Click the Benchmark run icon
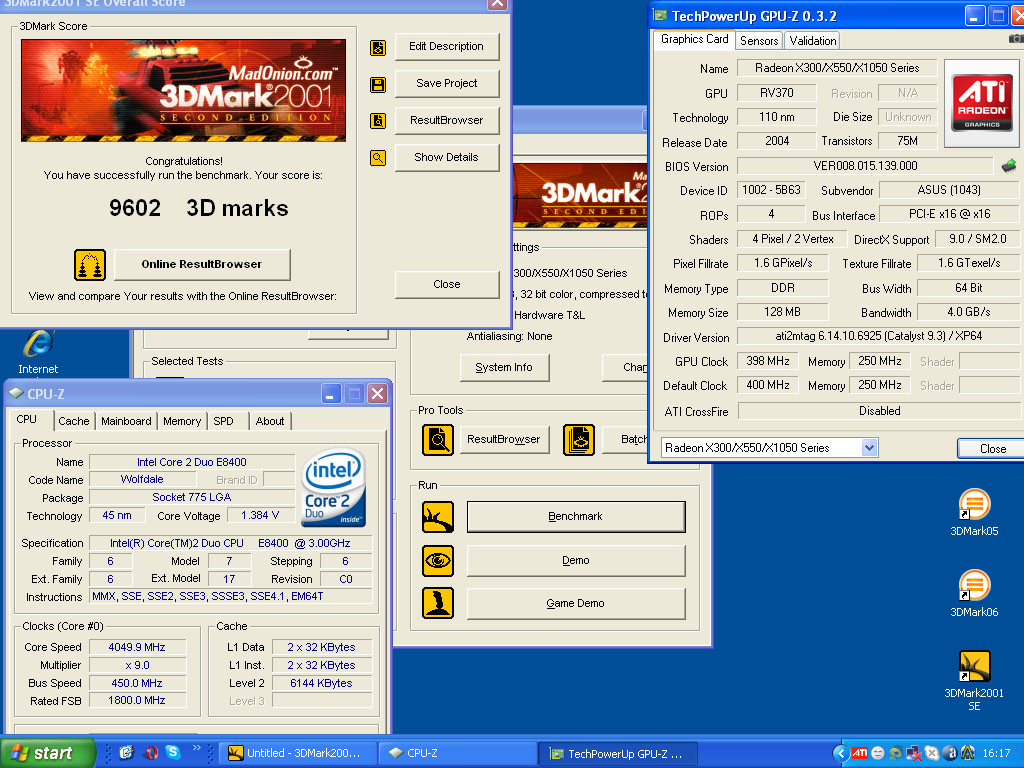The height and width of the screenshot is (768, 1024). pyautogui.click(x=438, y=517)
